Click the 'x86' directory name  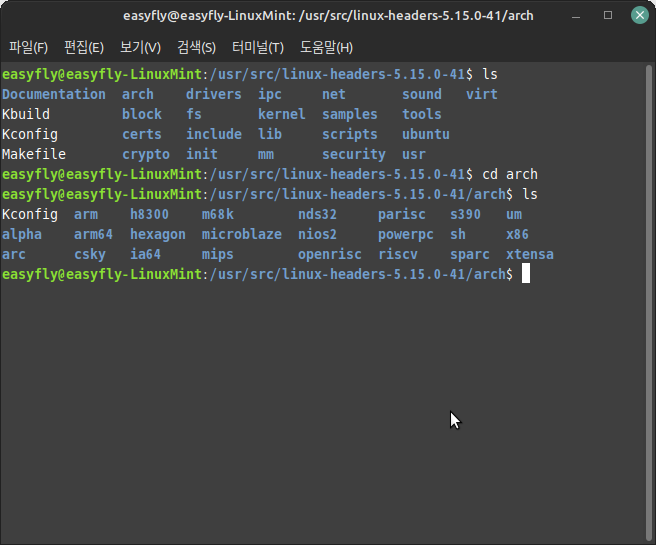point(518,234)
